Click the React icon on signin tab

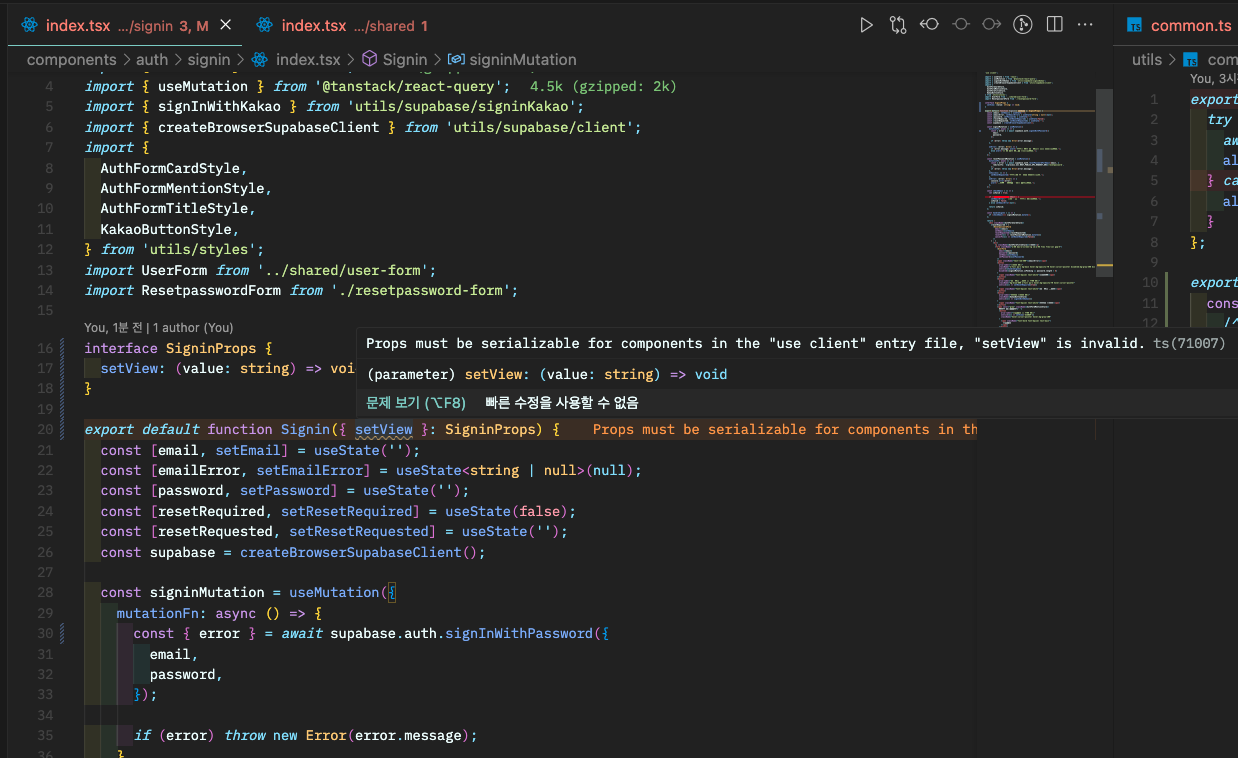coord(29,26)
